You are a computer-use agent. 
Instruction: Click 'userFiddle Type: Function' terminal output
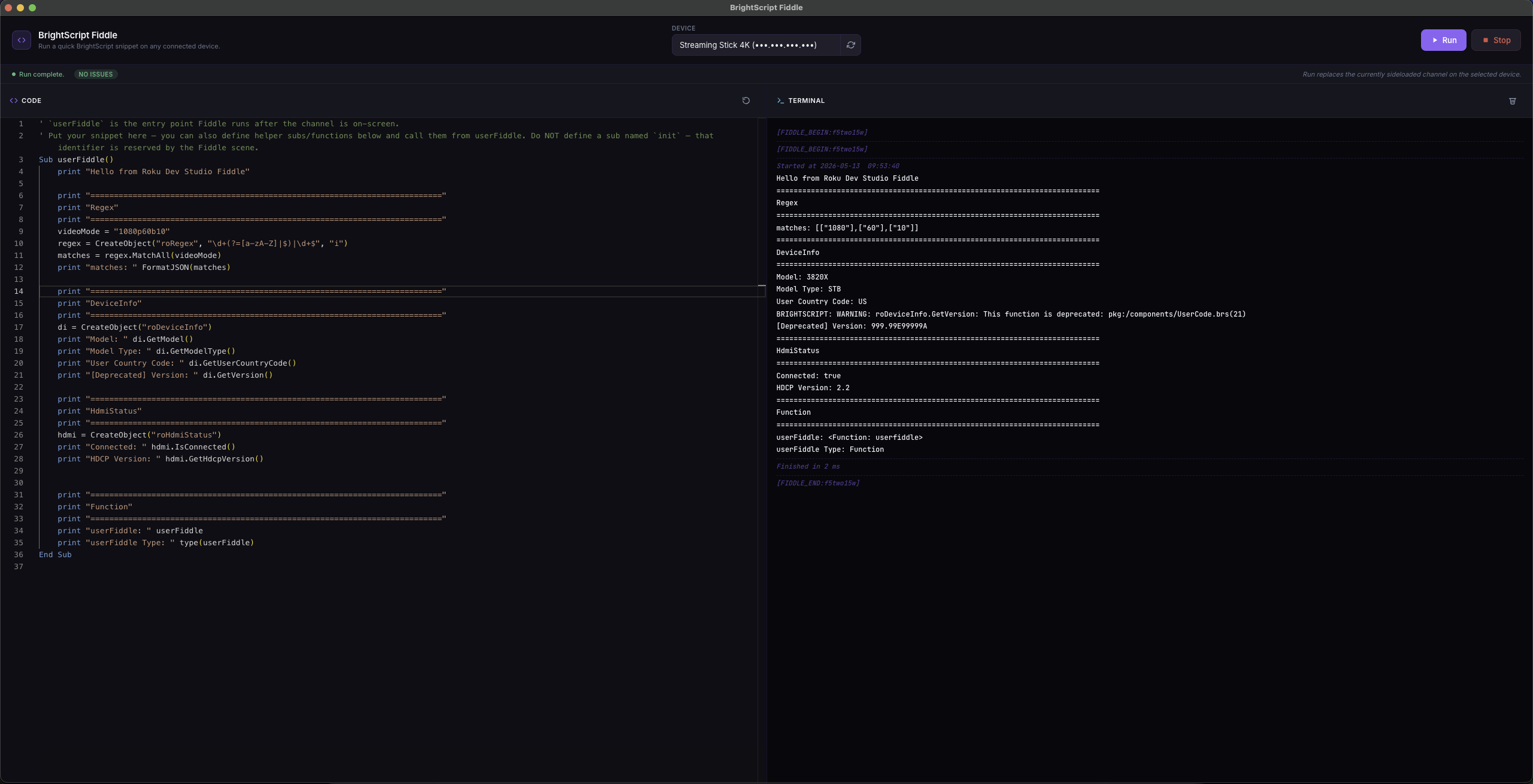click(830, 449)
